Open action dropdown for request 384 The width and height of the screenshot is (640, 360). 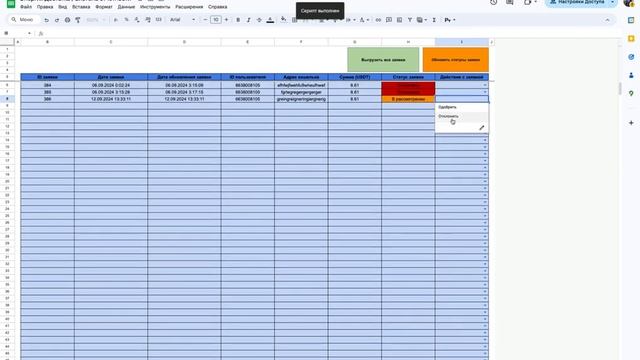(485, 85)
